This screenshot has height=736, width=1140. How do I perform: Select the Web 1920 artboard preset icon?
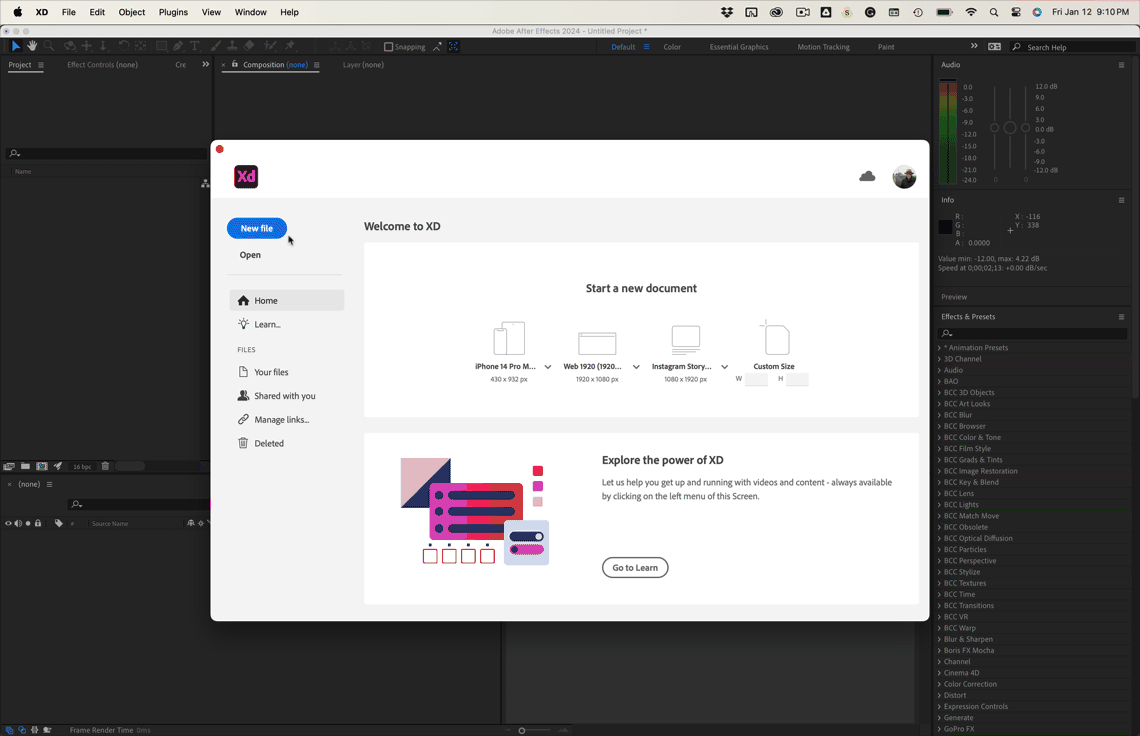tap(597, 343)
